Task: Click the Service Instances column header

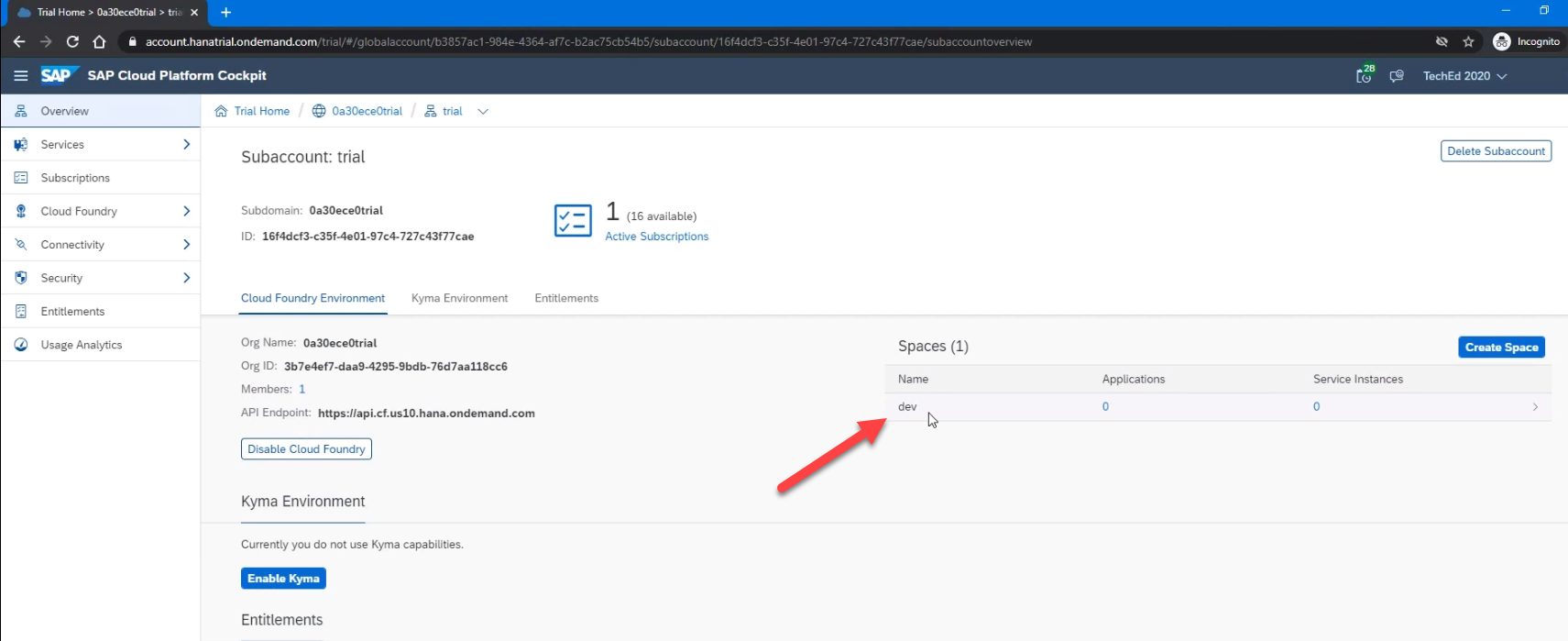Action: pyautogui.click(x=1357, y=380)
